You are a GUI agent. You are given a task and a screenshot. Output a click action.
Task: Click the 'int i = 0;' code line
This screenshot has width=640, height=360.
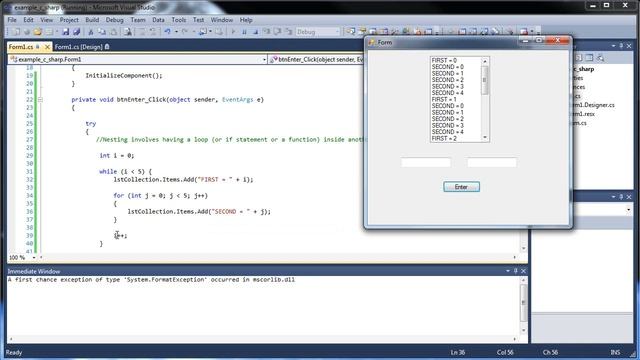(x=117, y=156)
